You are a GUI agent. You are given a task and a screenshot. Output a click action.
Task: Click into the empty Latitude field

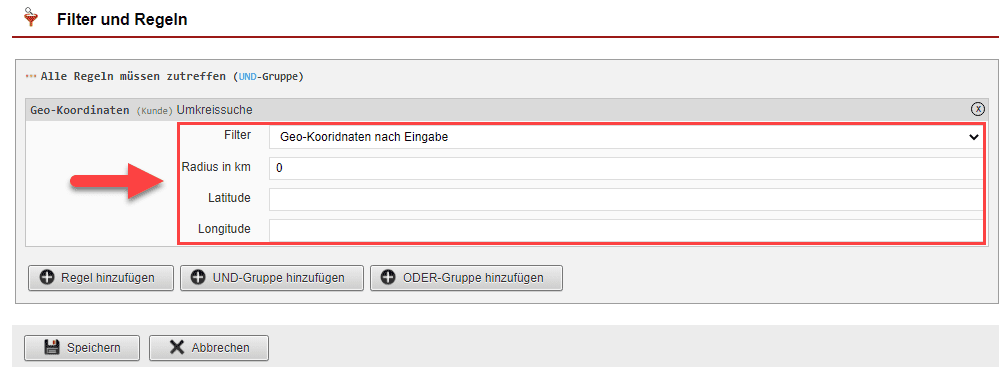tap(626, 199)
